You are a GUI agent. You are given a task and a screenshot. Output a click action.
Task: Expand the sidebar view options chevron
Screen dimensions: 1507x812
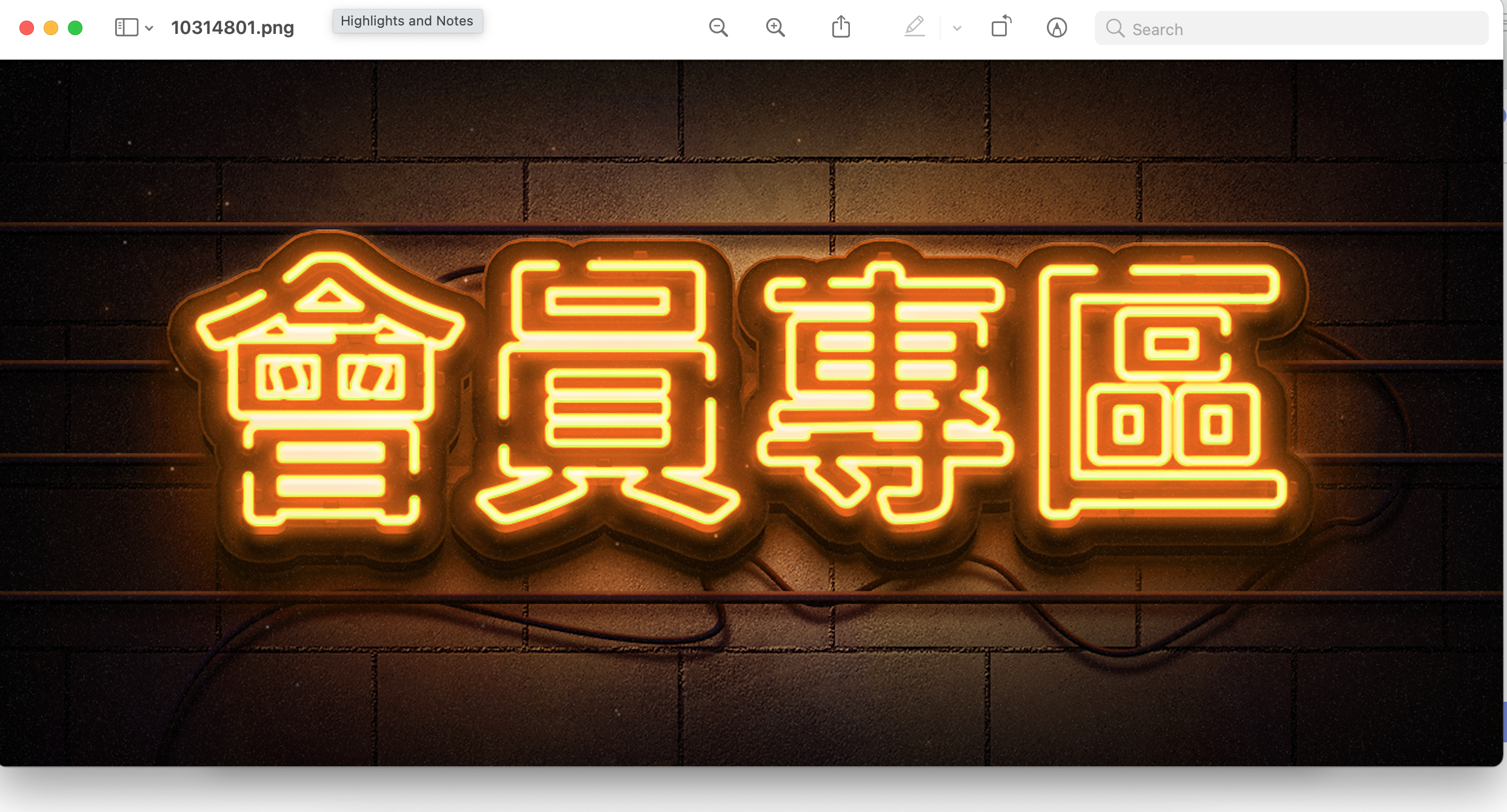click(x=149, y=28)
